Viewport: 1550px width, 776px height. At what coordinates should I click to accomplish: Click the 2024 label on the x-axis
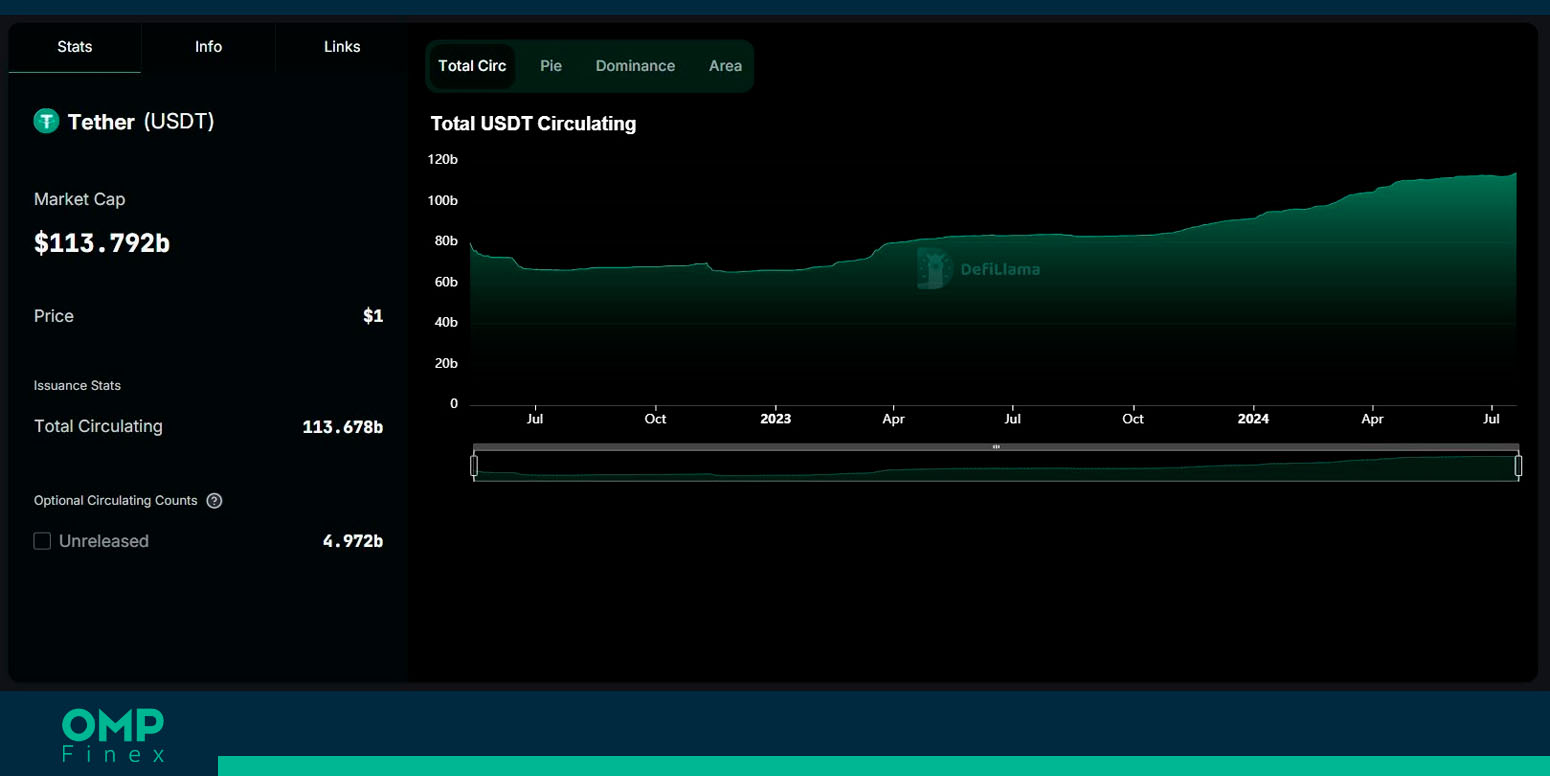point(1253,419)
